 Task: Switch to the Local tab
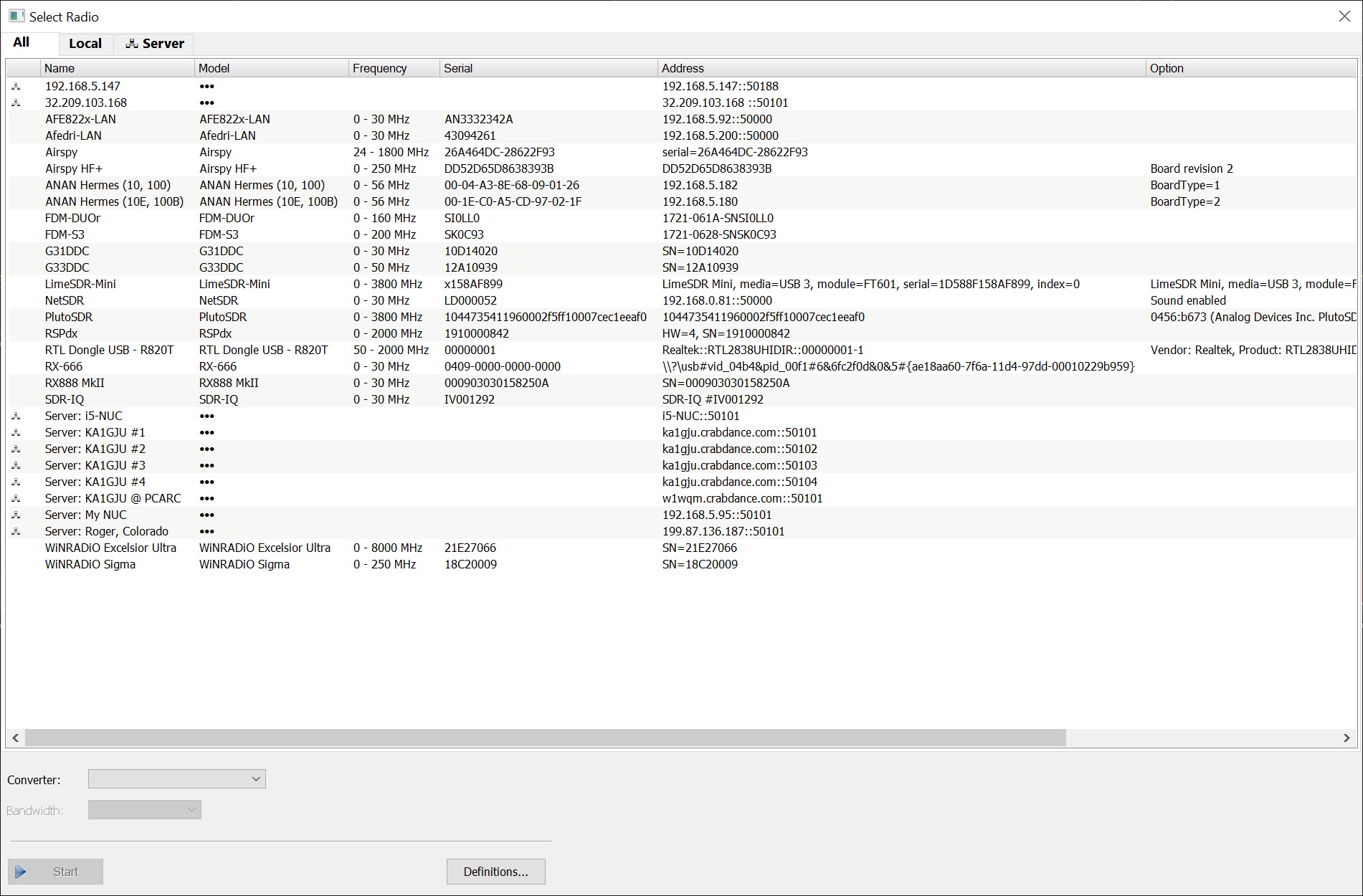85,44
